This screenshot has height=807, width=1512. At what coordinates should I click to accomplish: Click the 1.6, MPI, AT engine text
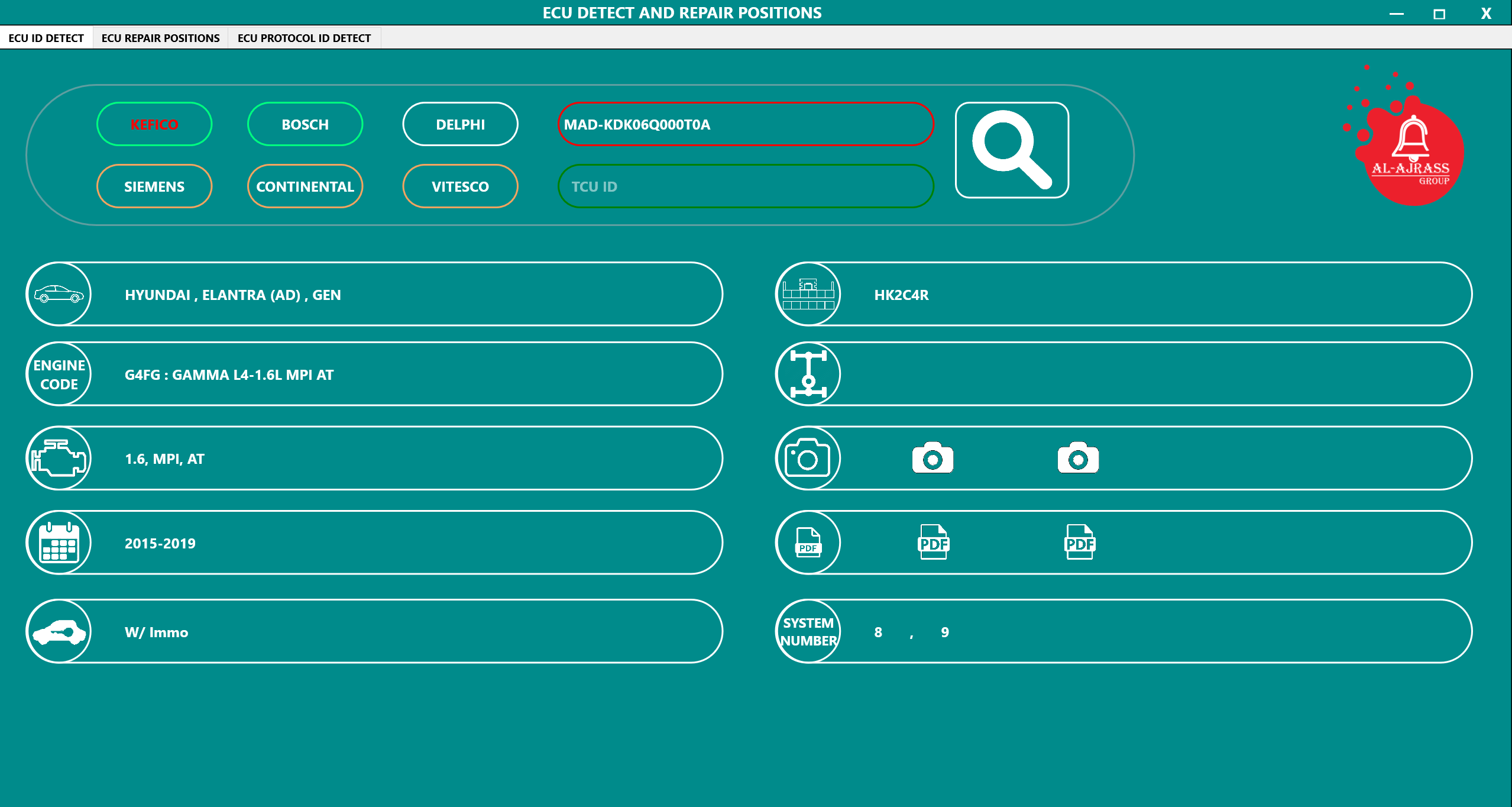164,459
